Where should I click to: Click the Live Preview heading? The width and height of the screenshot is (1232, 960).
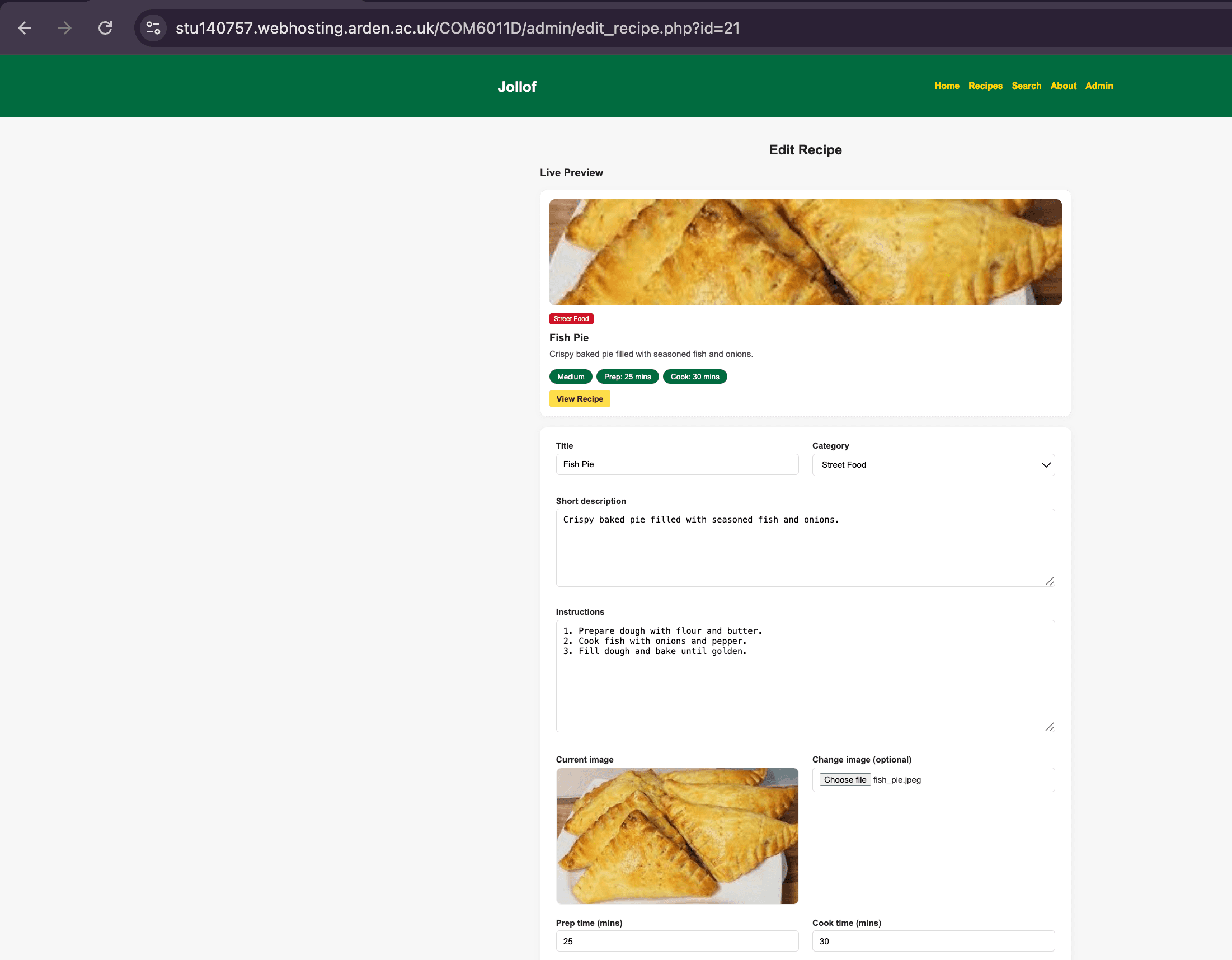(571, 173)
